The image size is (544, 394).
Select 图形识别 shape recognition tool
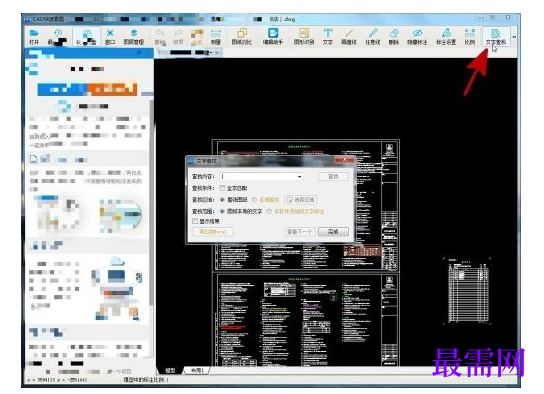[304, 37]
